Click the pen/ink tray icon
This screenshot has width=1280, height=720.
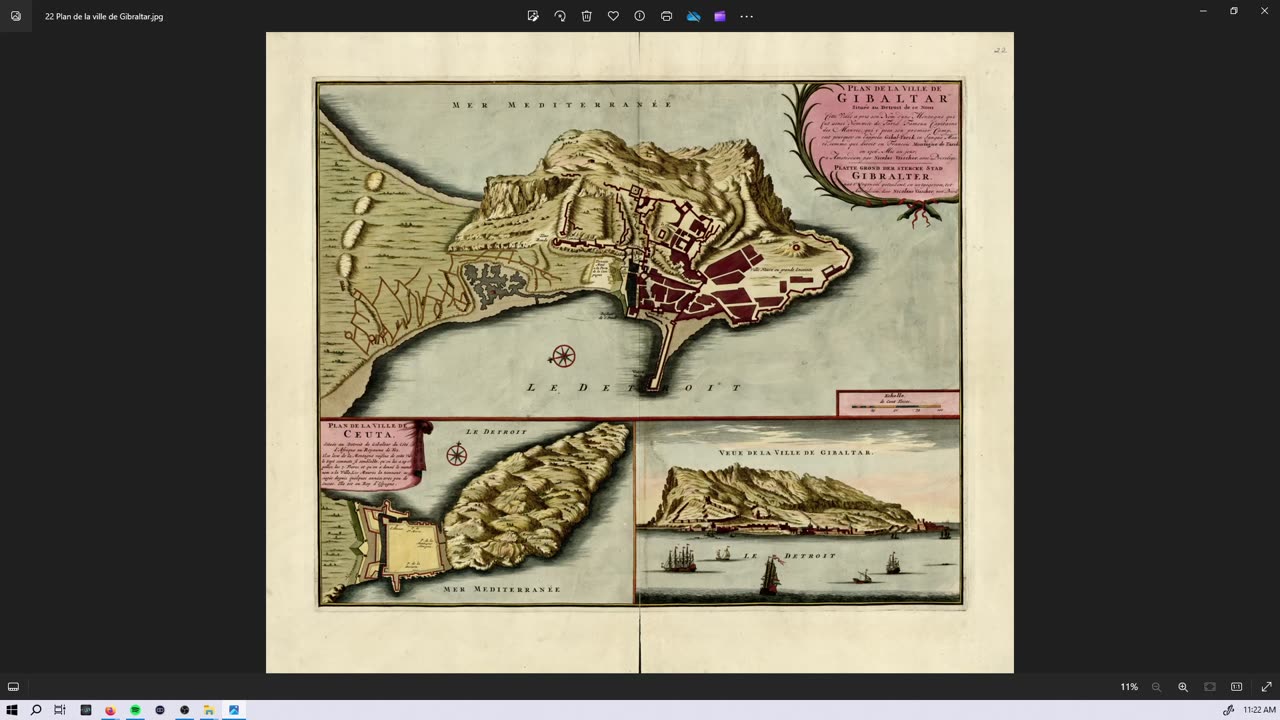pyautogui.click(x=1228, y=710)
